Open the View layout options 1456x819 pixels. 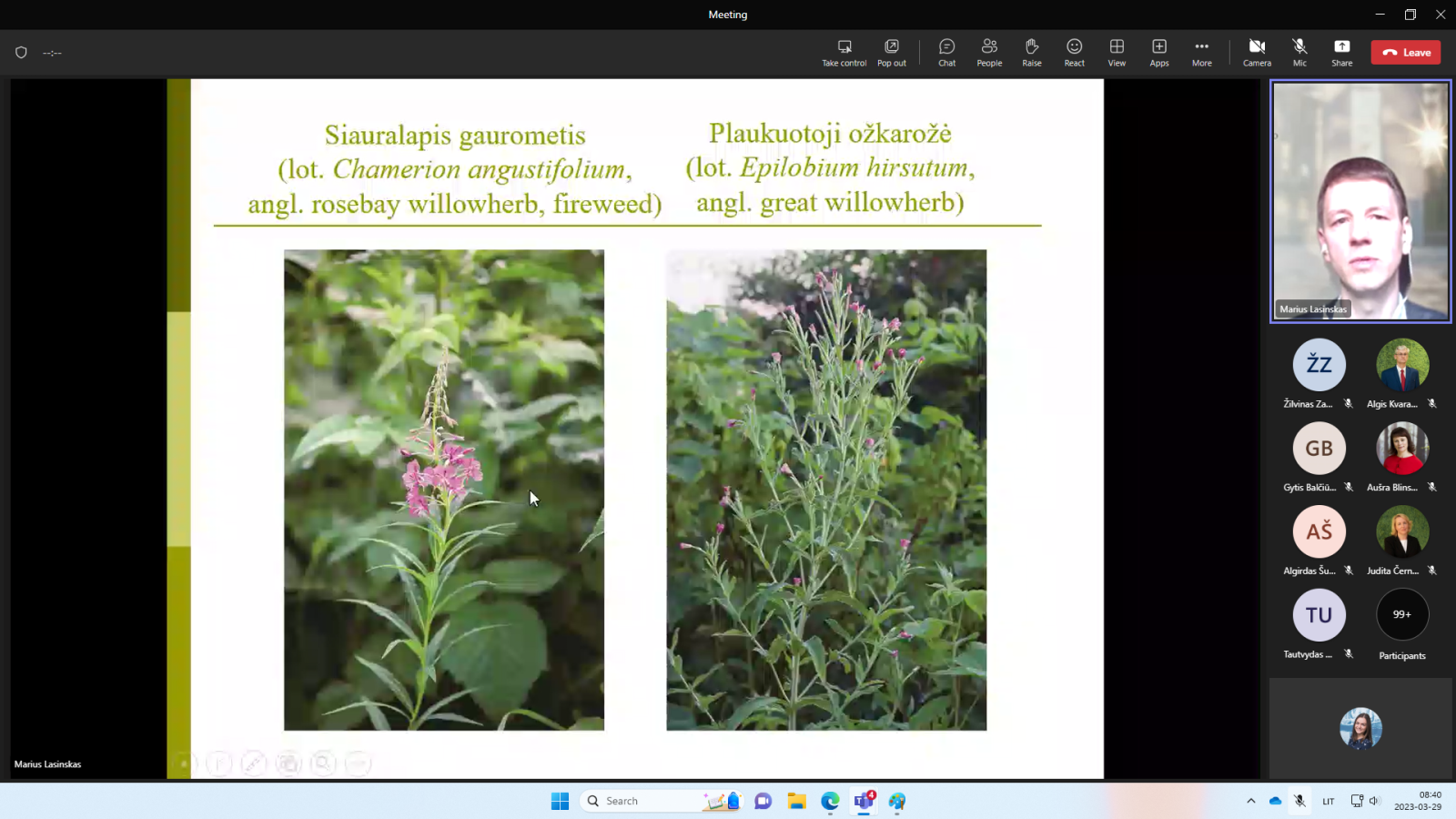(1117, 52)
